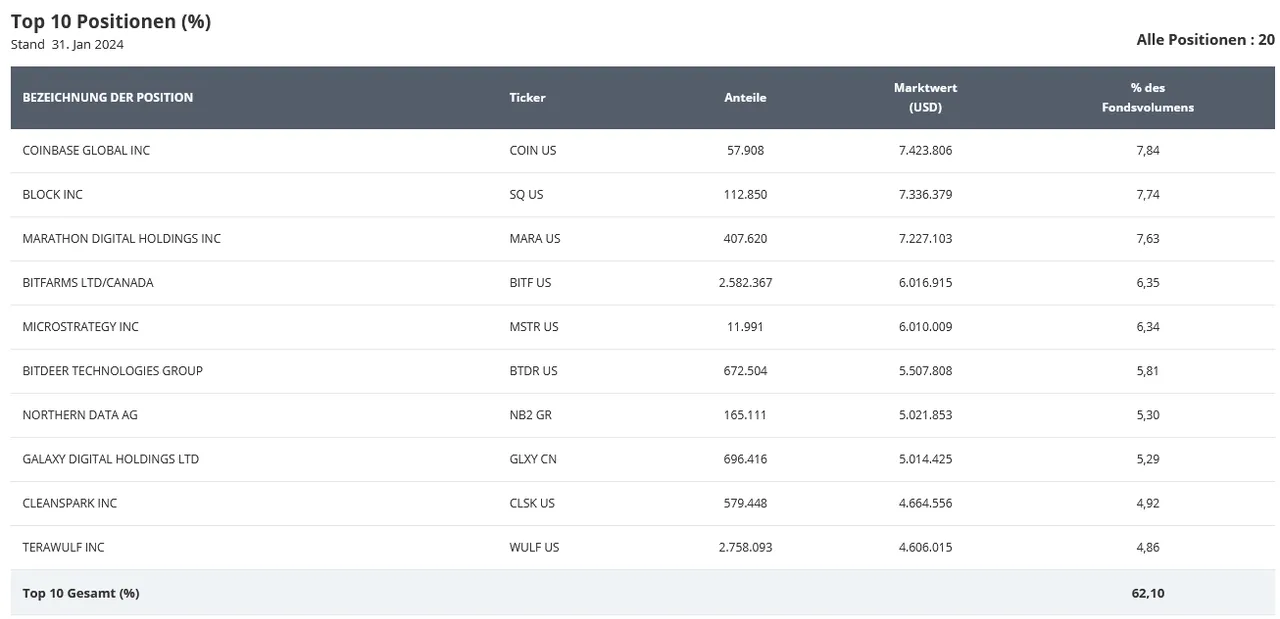Click the market value 7.336.379
The width and height of the screenshot is (1280, 619).
click(x=925, y=194)
